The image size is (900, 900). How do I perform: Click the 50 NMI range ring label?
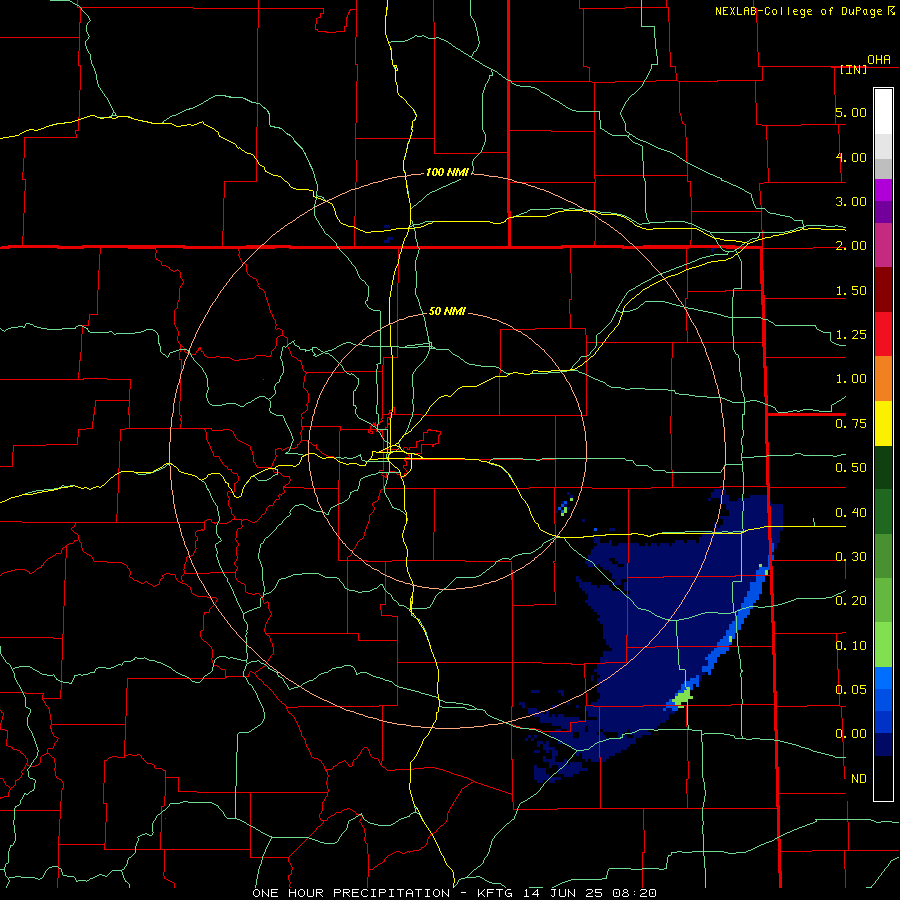[x=447, y=311]
